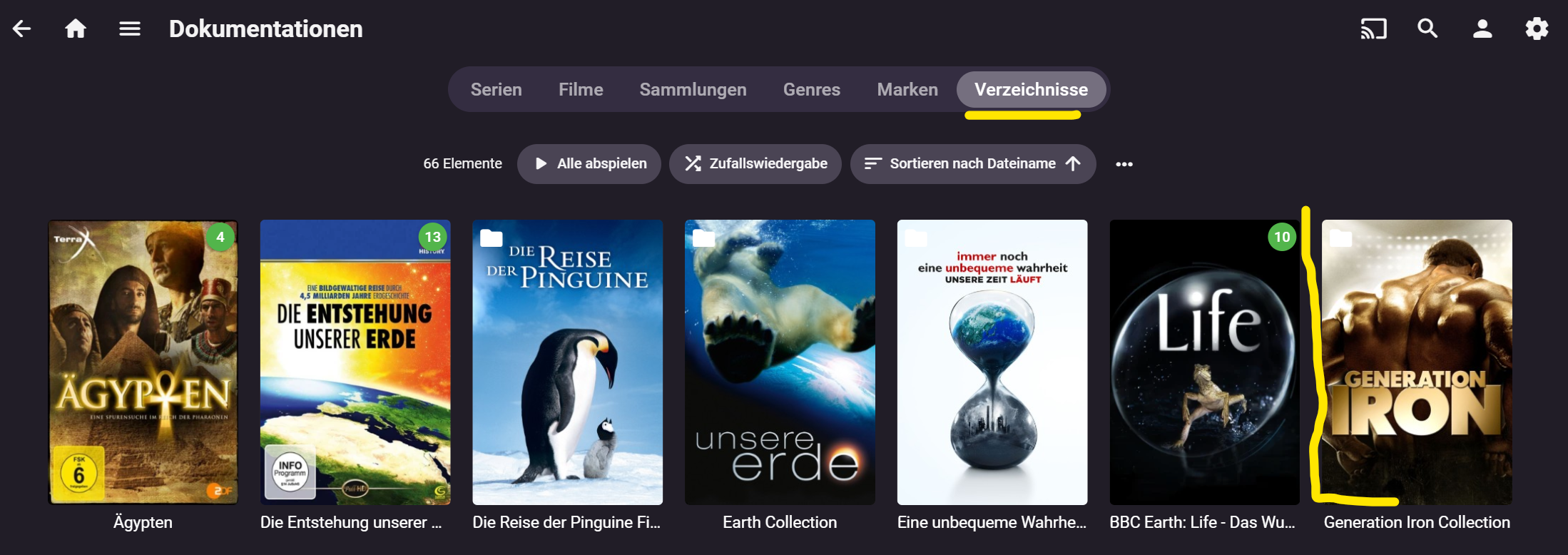Image resolution: width=1568 pixels, height=555 pixels.
Task: Open the hamburger navigation menu
Action: pyautogui.click(x=130, y=29)
